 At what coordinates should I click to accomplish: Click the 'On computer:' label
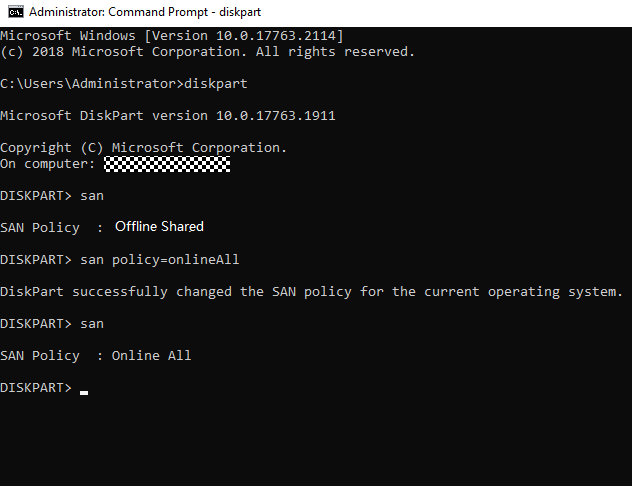pos(48,164)
